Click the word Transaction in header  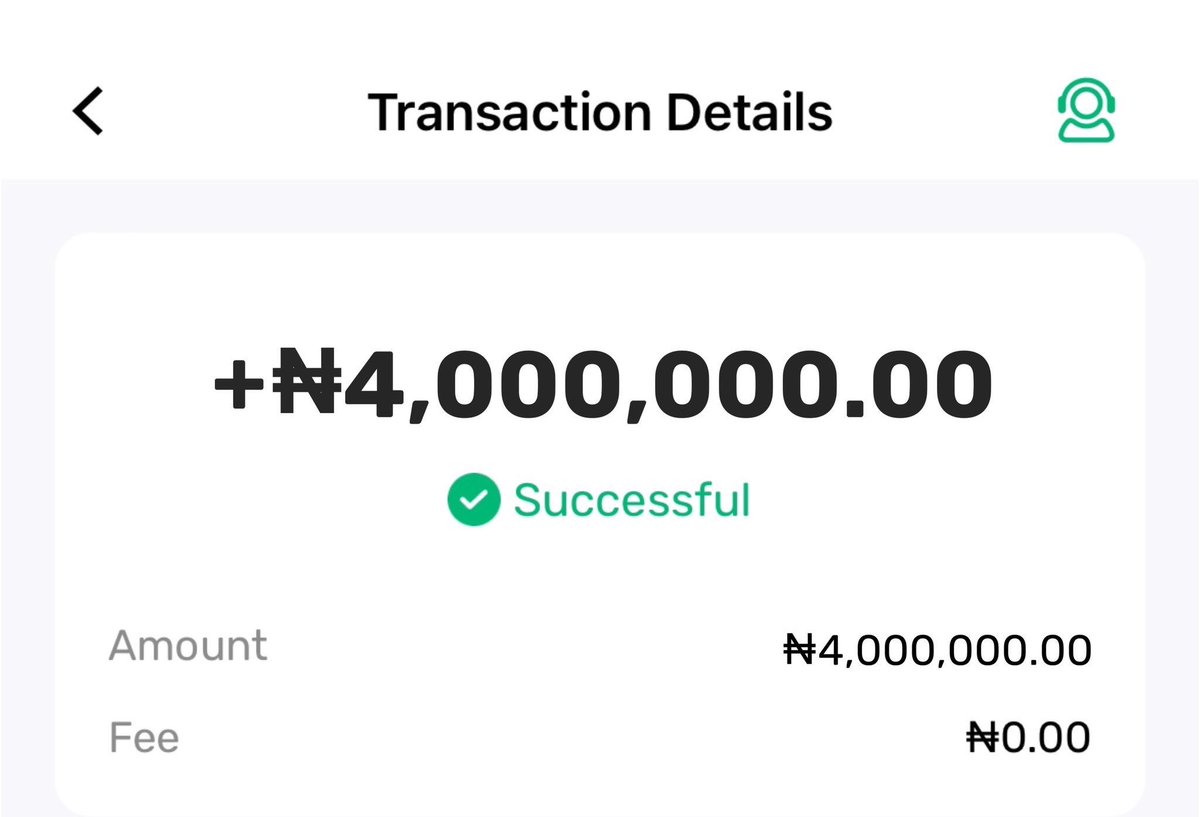tap(510, 112)
